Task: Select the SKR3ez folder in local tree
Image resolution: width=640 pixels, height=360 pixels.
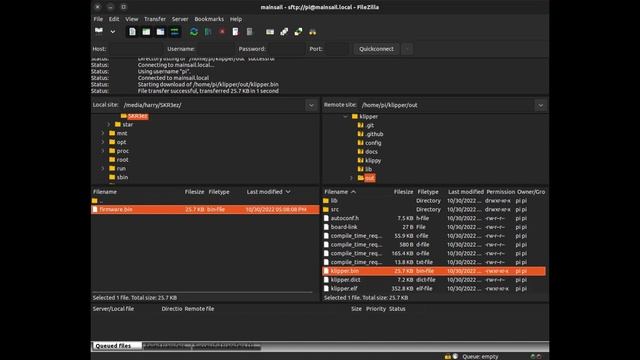Action: pos(138,116)
